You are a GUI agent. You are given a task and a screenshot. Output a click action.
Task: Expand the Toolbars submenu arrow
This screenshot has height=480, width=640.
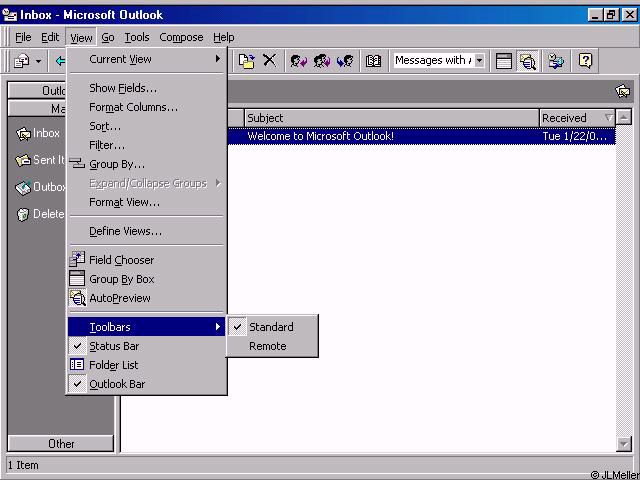pos(218,327)
